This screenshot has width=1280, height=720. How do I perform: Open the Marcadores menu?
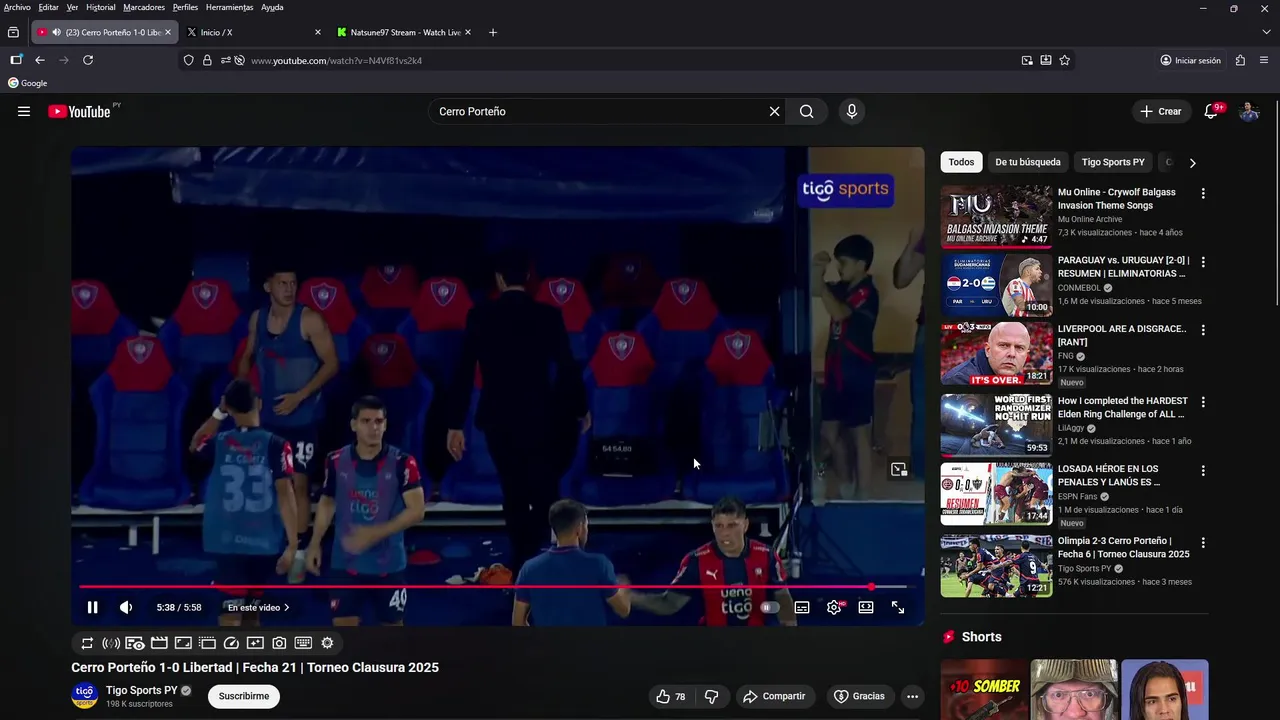(144, 7)
